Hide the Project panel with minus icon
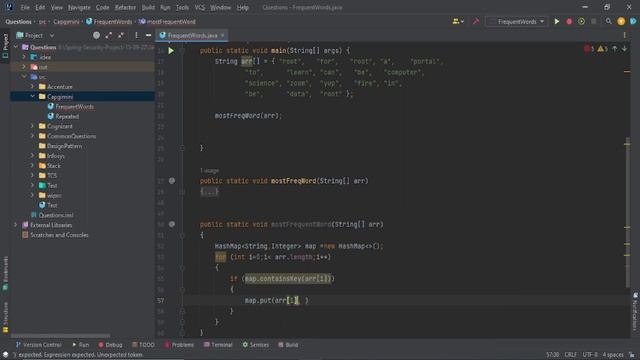 (x=149, y=36)
